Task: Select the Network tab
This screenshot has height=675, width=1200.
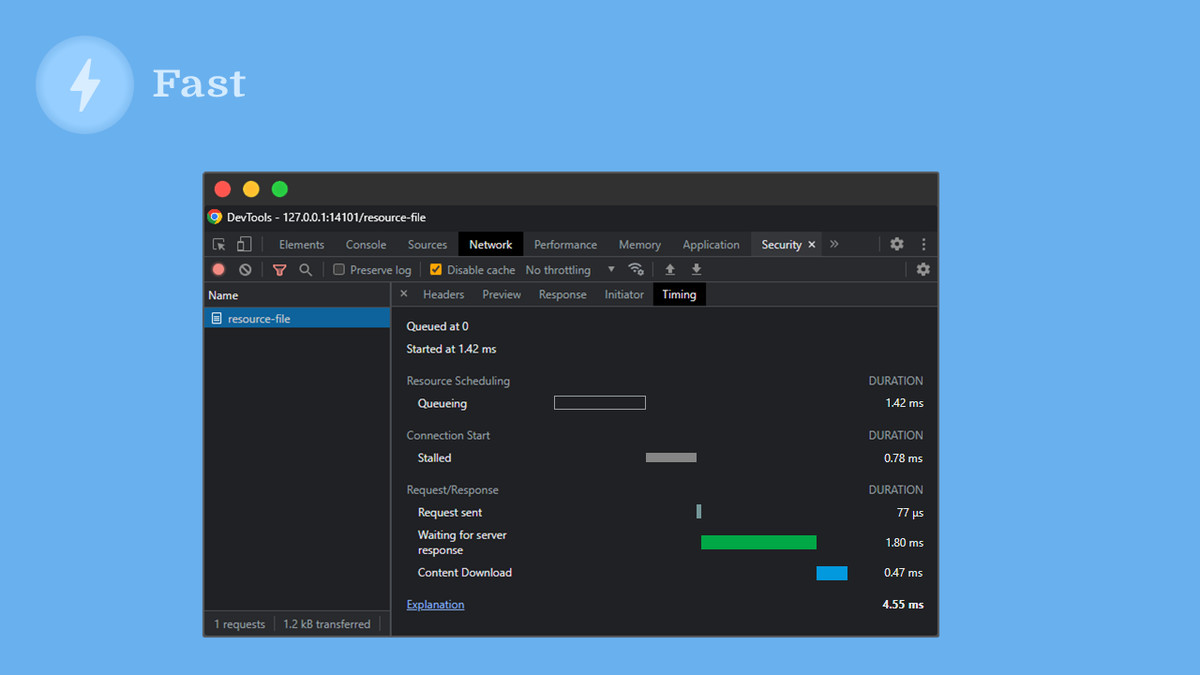Action: [491, 244]
